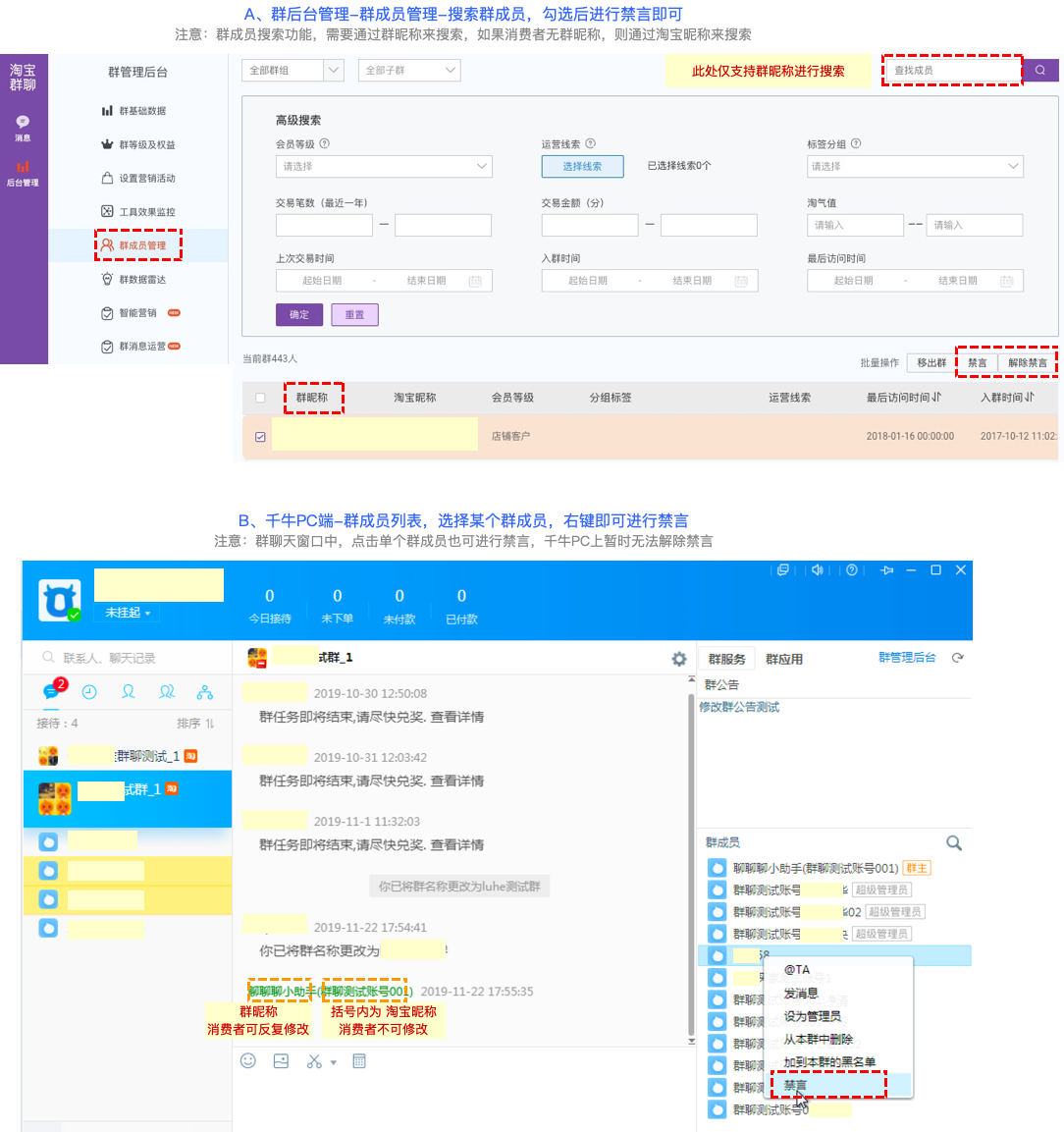Open 群管理后台 link
1064x1132 pixels.
point(907,657)
